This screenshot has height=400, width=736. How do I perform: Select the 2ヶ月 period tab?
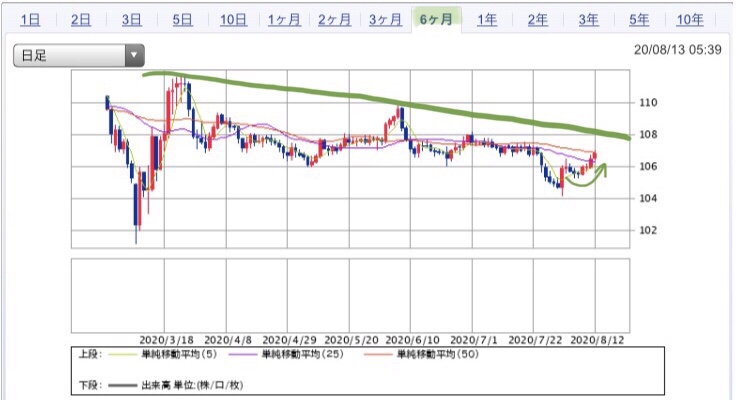pos(334,20)
